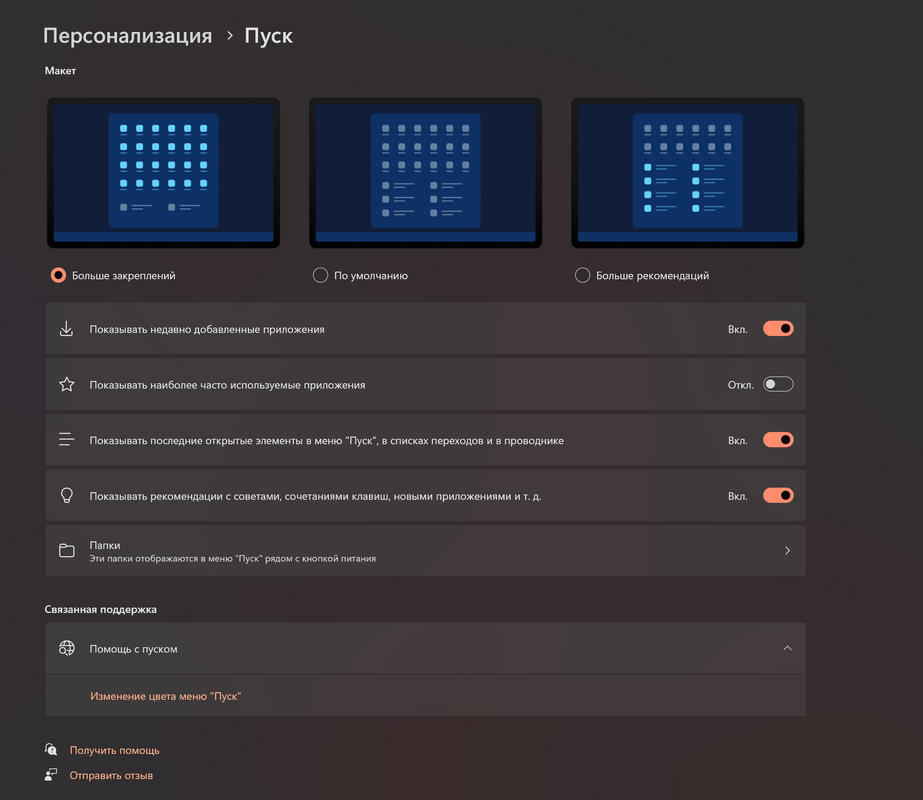
Task: Enable the most used apps toggle
Action: [778, 384]
